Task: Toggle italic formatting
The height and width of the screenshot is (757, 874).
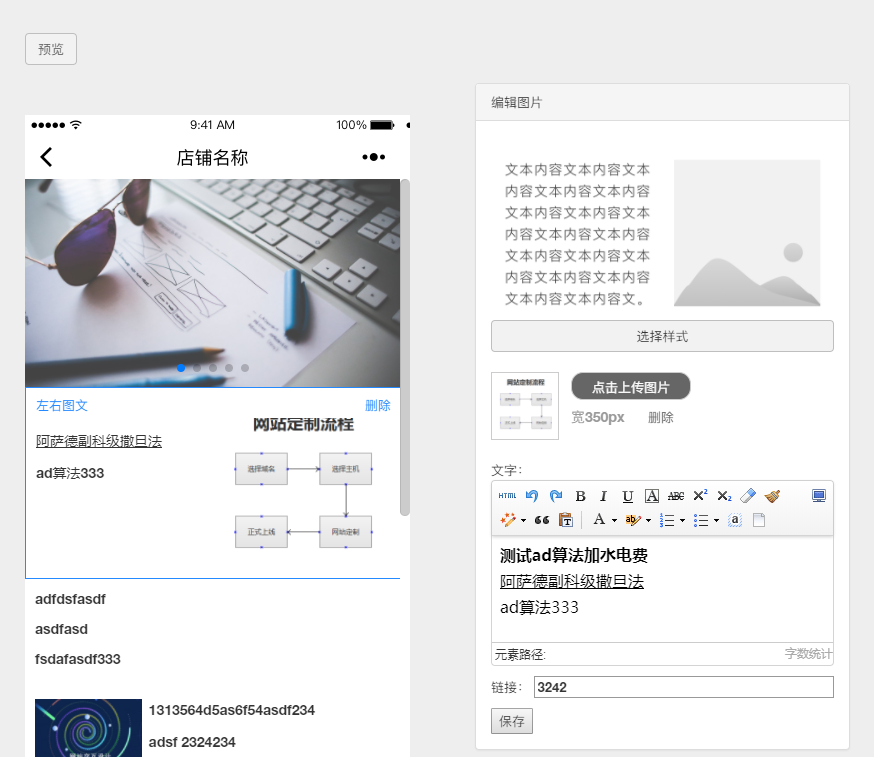Action: (x=603, y=496)
